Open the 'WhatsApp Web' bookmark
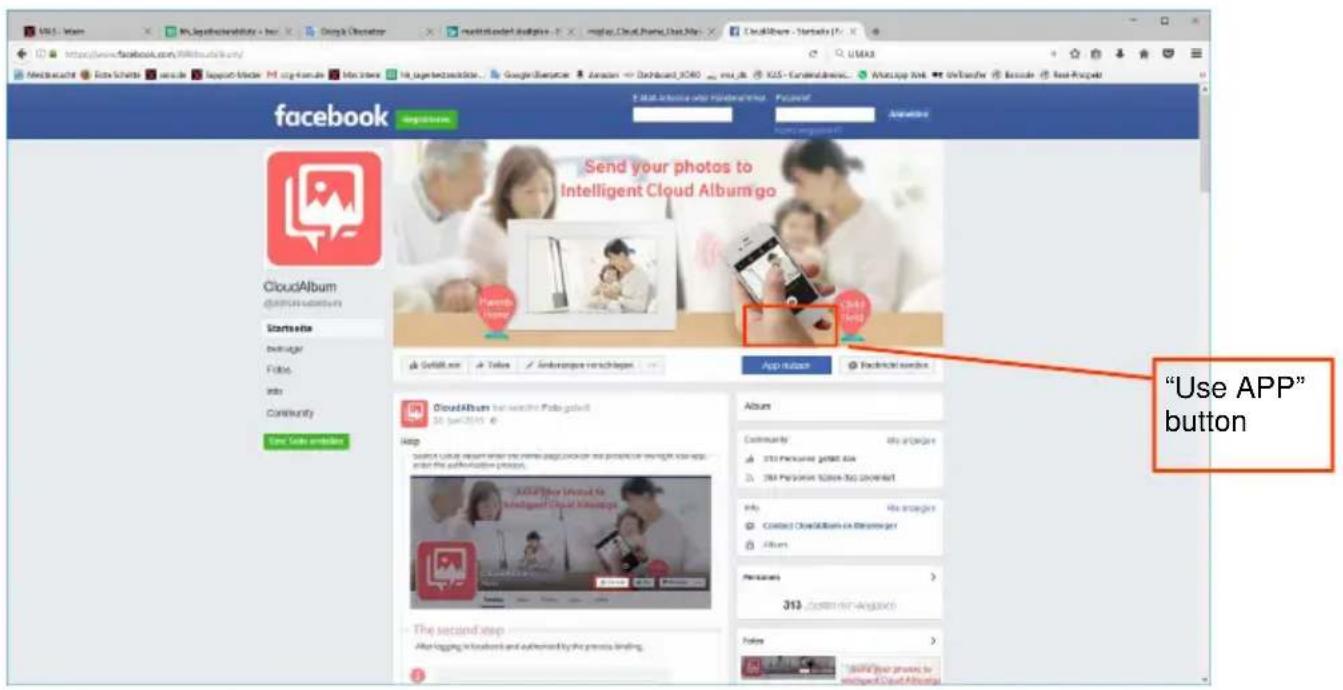The height and width of the screenshot is (690, 1343). (x=892, y=74)
